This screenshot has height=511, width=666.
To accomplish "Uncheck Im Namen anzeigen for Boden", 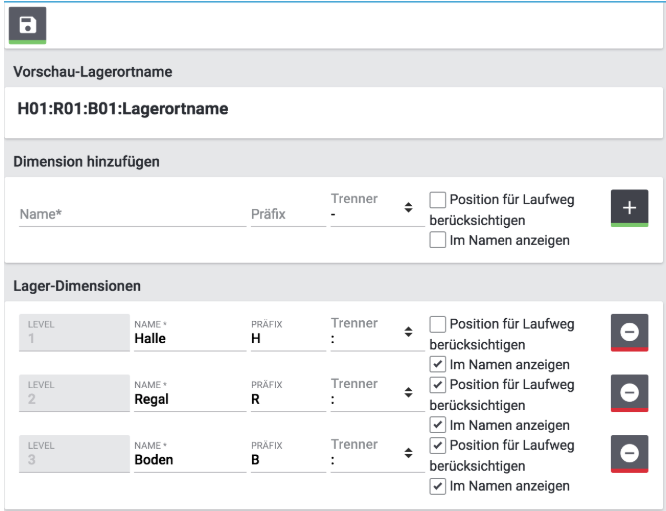I will click(437, 486).
